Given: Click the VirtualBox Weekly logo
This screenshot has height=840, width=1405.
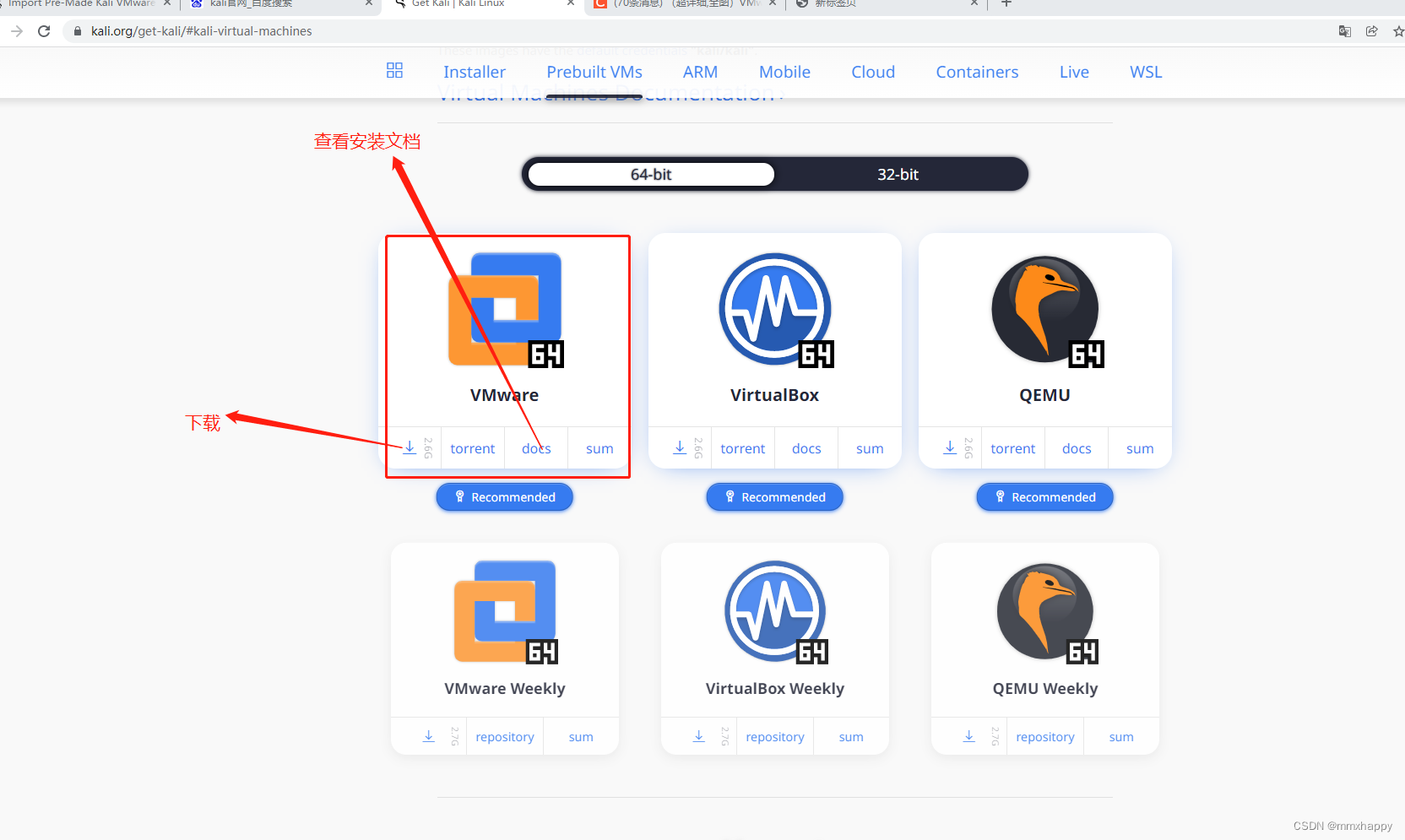Looking at the screenshot, I should point(776,612).
